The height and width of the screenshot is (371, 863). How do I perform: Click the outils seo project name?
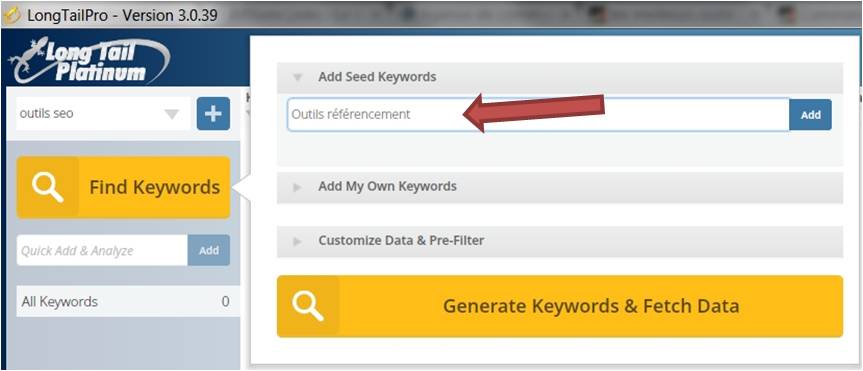coord(46,114)
